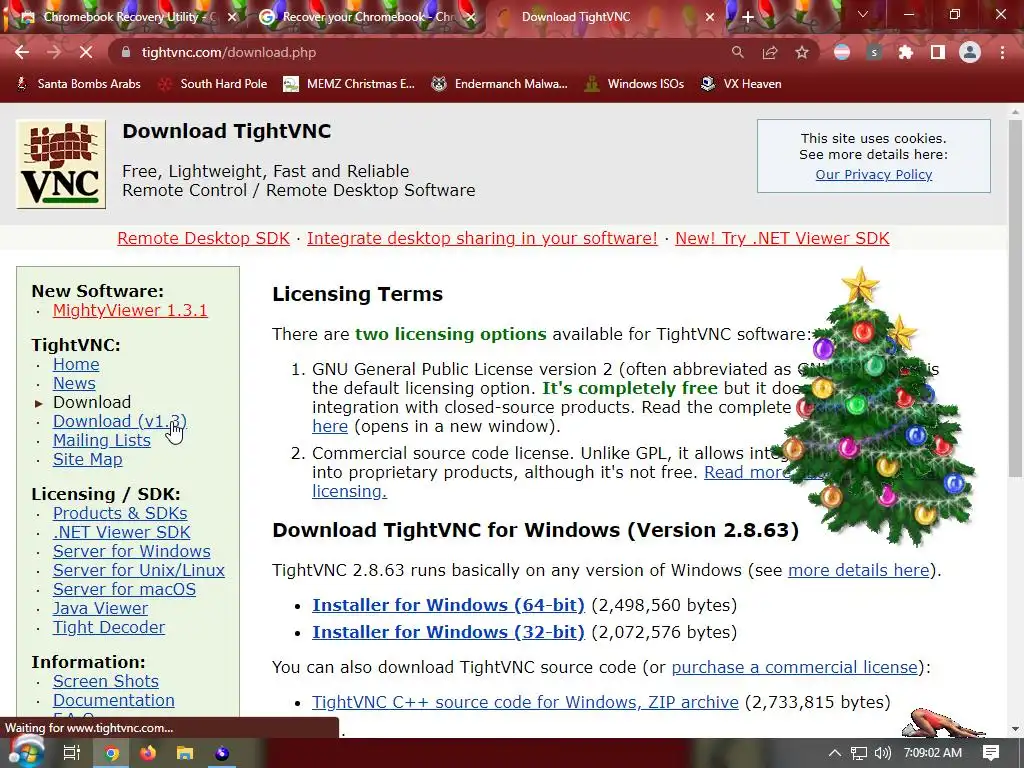Open MightyViewer 1.3.1 link
Screen dimensions: 1024x768
click(x=130, y=310)
